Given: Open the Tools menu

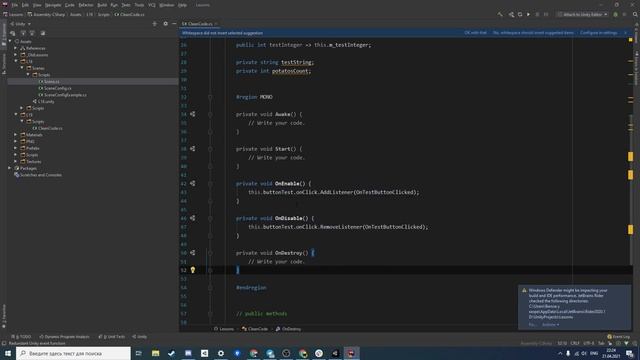Looking at the screenshot, I should pos(140,5).
